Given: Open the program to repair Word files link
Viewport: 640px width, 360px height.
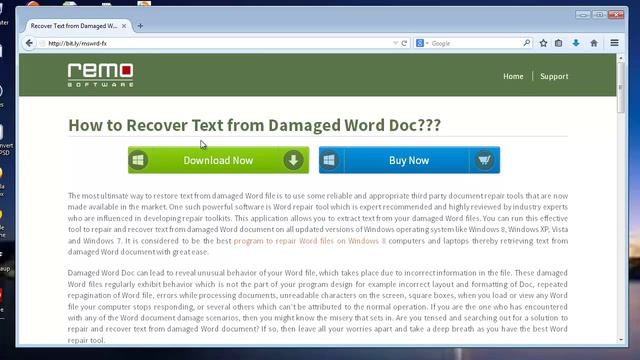Looking at the screenshot, I should tap(310, 241).
